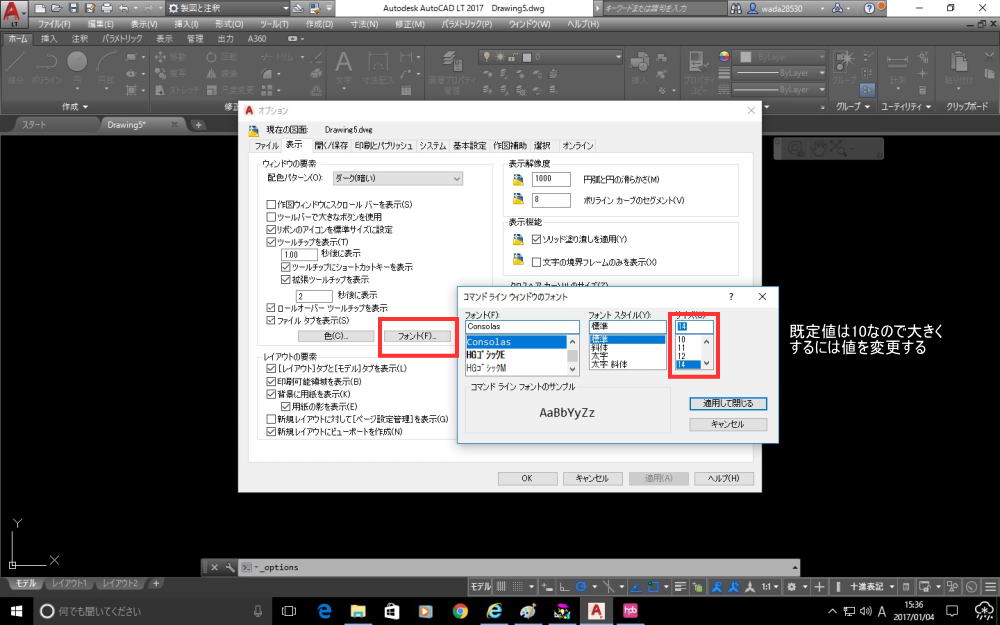Enable large buttons for toolbars checkbox
Viewport: 1000px width, 625px height.
271,217
